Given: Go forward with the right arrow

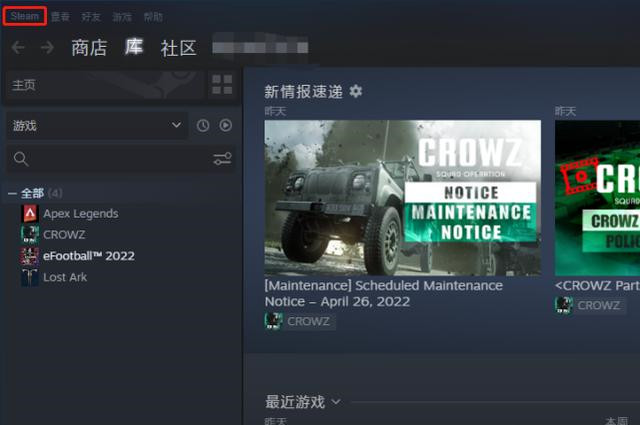Looking at the screenshot, I should point(47,48).
